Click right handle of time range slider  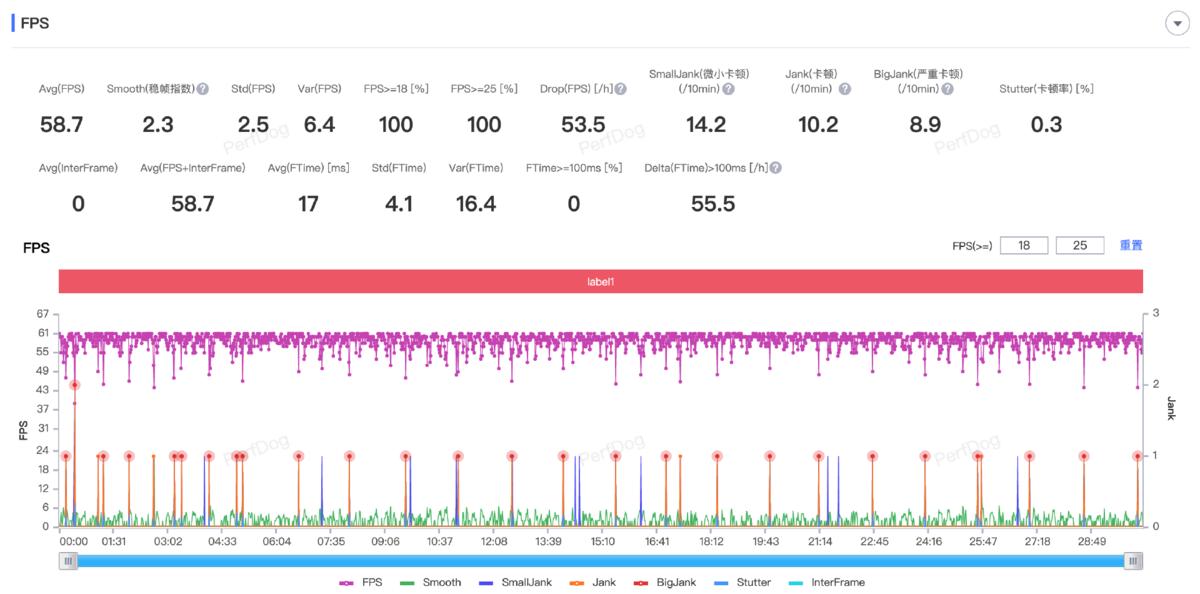pyautogui.click(x=1133, y=561)
